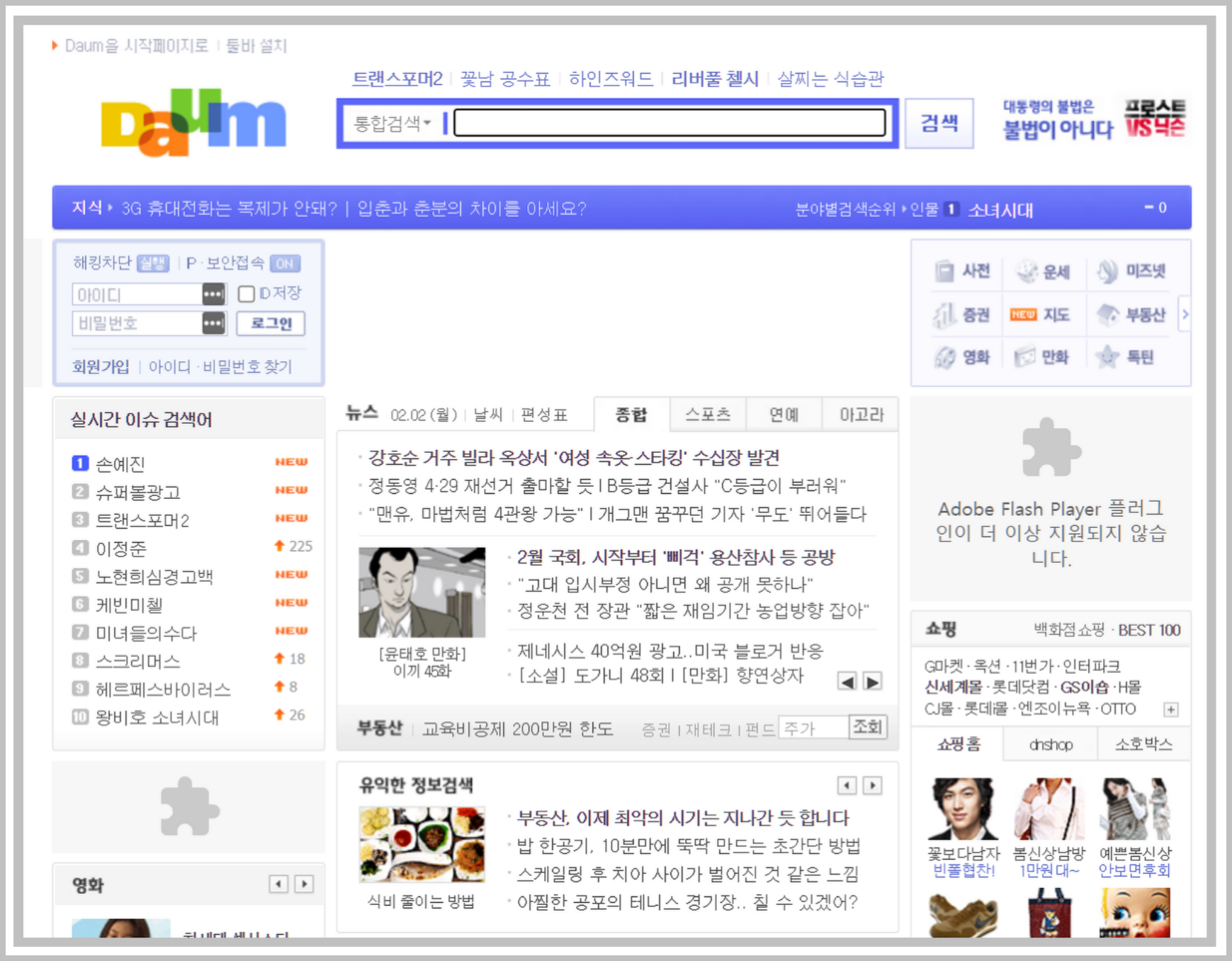
Task: Click the 검색 search button
Action: pos(939,123)
